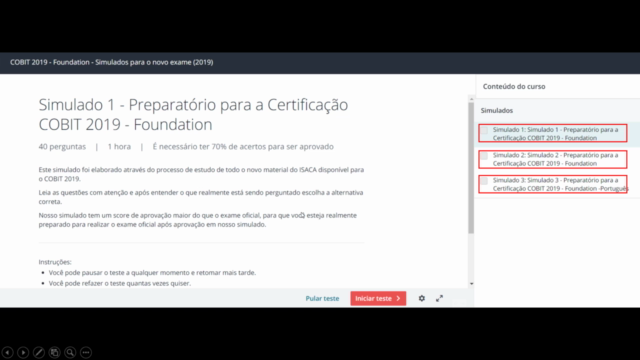Tick the Simulado 1 completion checkbox
Image resolution: width=640 pixels, height=360 pixels.
[484, 131]
